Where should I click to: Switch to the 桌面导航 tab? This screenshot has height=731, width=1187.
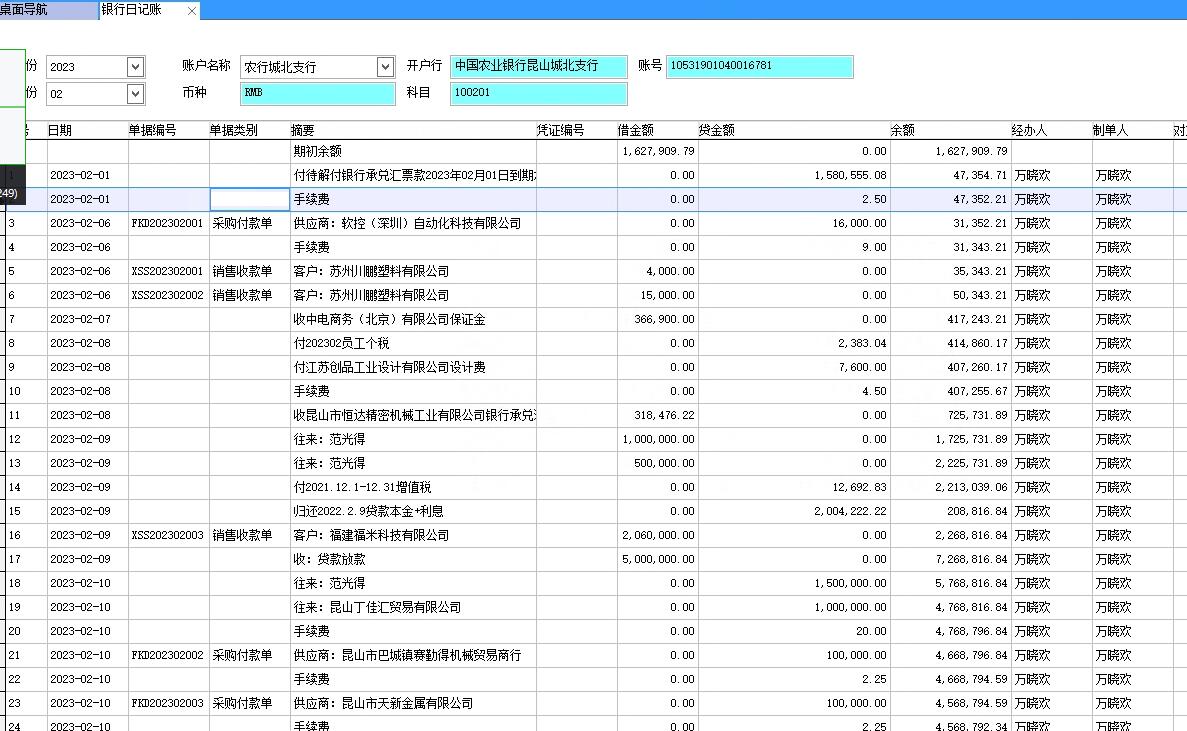pos(38,10)
